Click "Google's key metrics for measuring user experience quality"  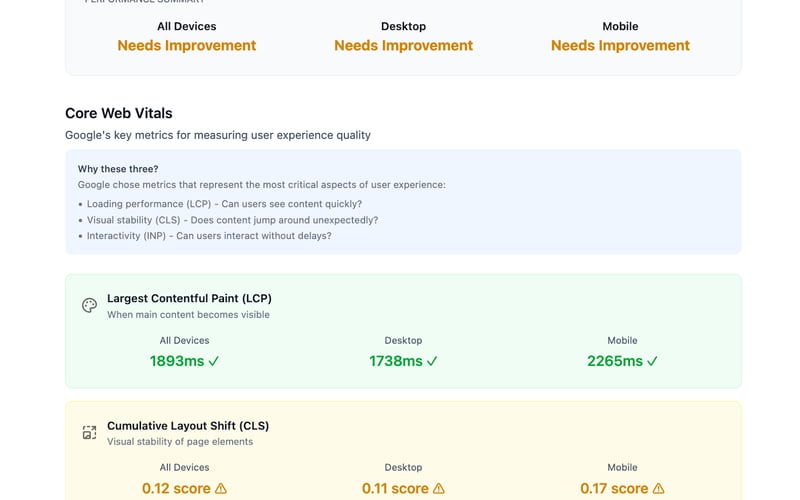coord(218,135)
